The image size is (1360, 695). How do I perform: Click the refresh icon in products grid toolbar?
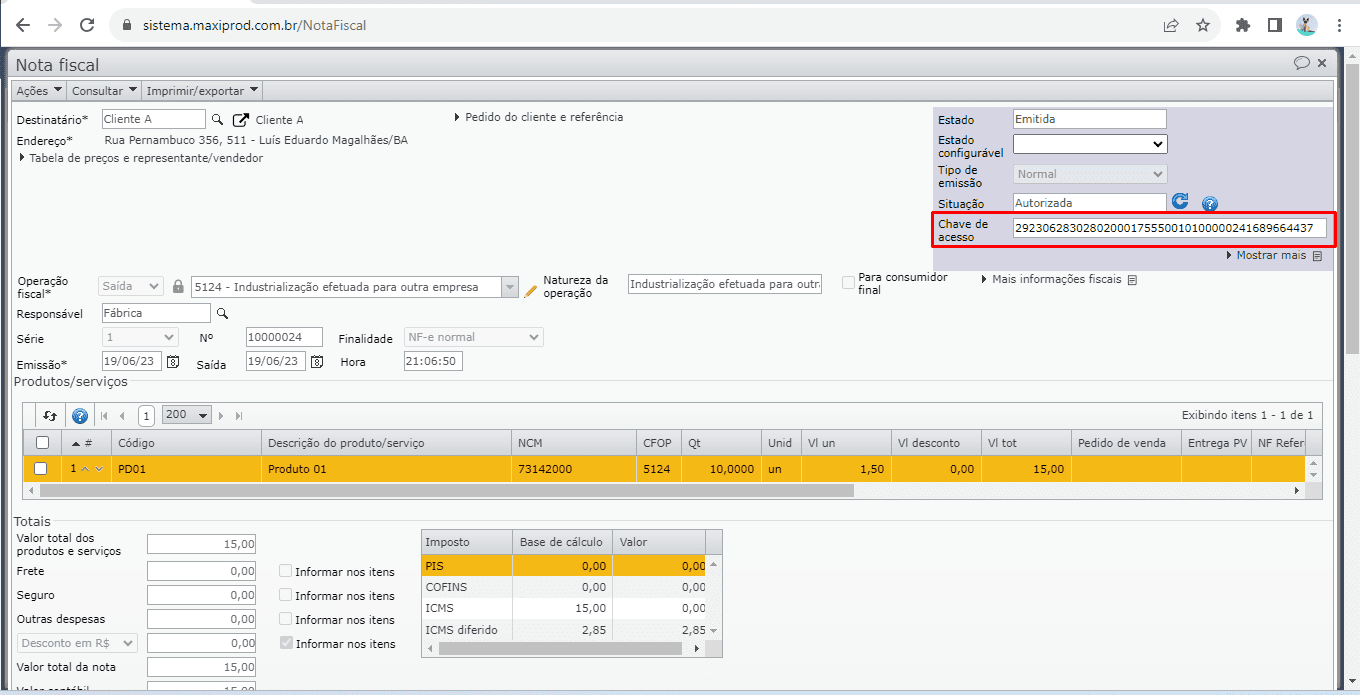(x=50, y=415)
